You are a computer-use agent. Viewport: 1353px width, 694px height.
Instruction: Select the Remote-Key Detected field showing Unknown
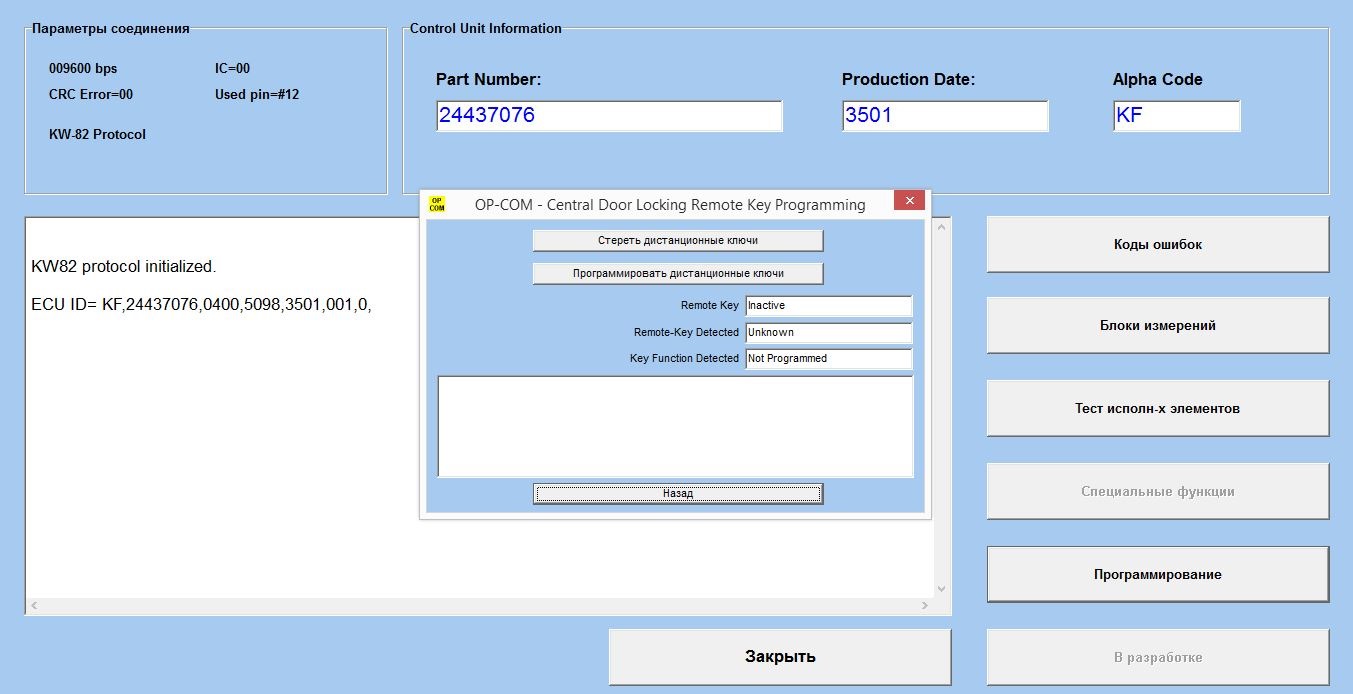point(829,332)
